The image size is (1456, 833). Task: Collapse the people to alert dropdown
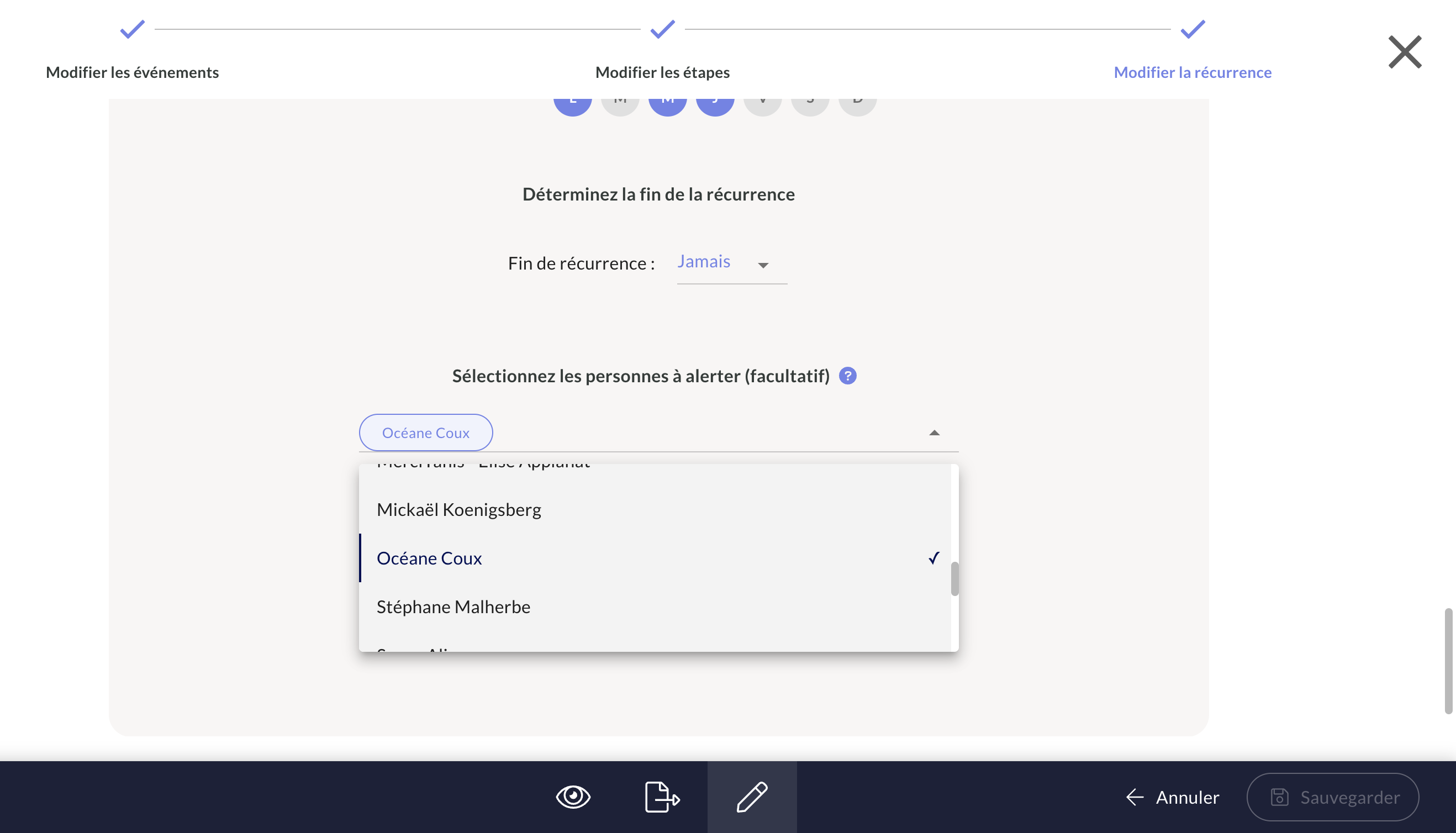[934, 433]
